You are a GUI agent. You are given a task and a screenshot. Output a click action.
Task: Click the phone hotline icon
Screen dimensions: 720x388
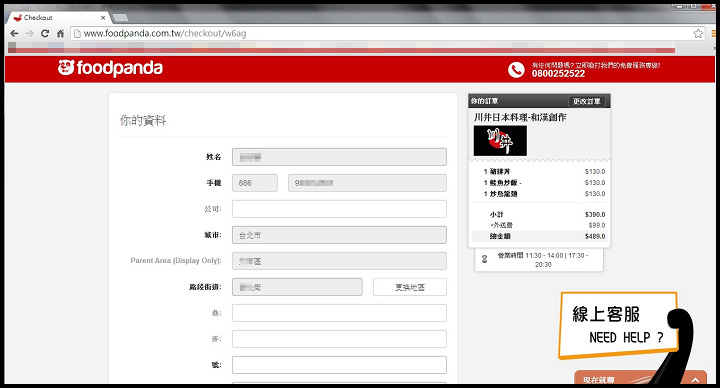(x=516, y=70)
